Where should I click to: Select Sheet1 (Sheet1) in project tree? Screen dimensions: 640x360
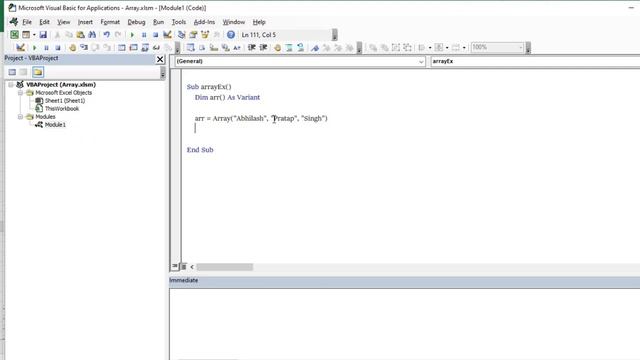coord(64,100)
